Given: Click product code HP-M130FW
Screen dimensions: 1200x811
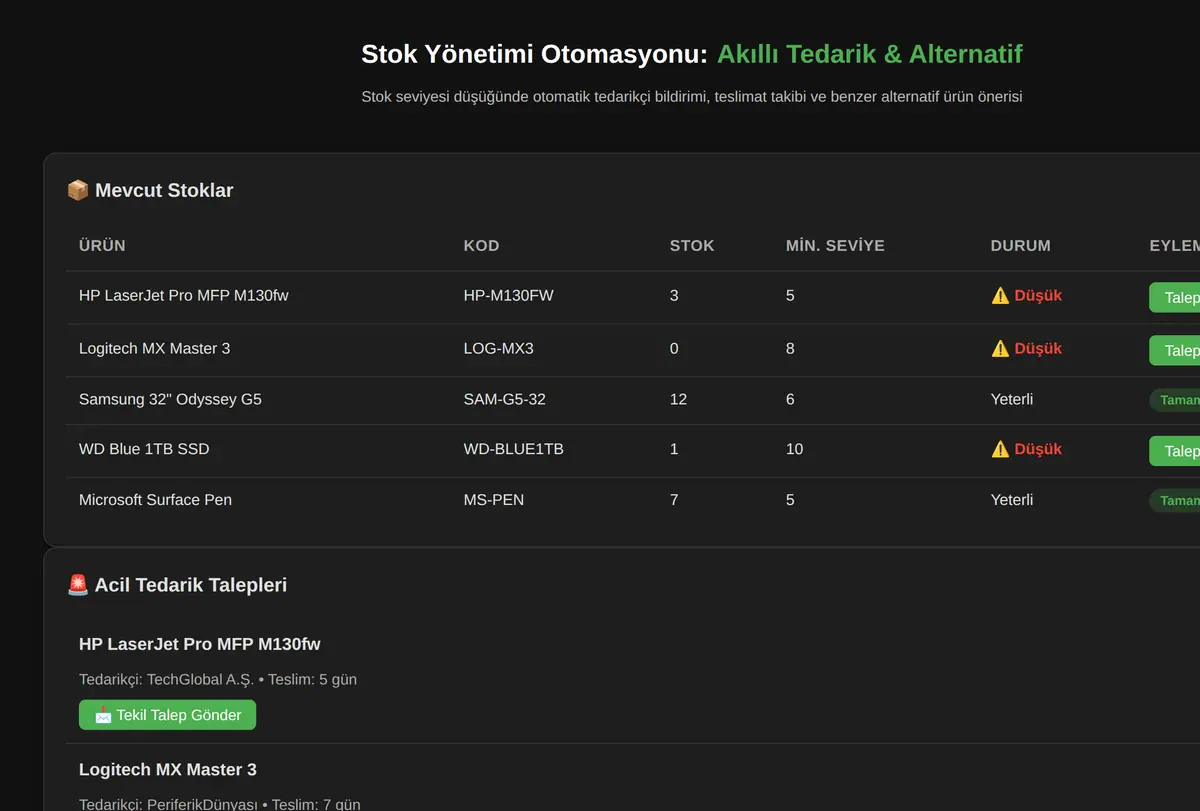Looking at the screenshot, I should (x=509, y=296).
